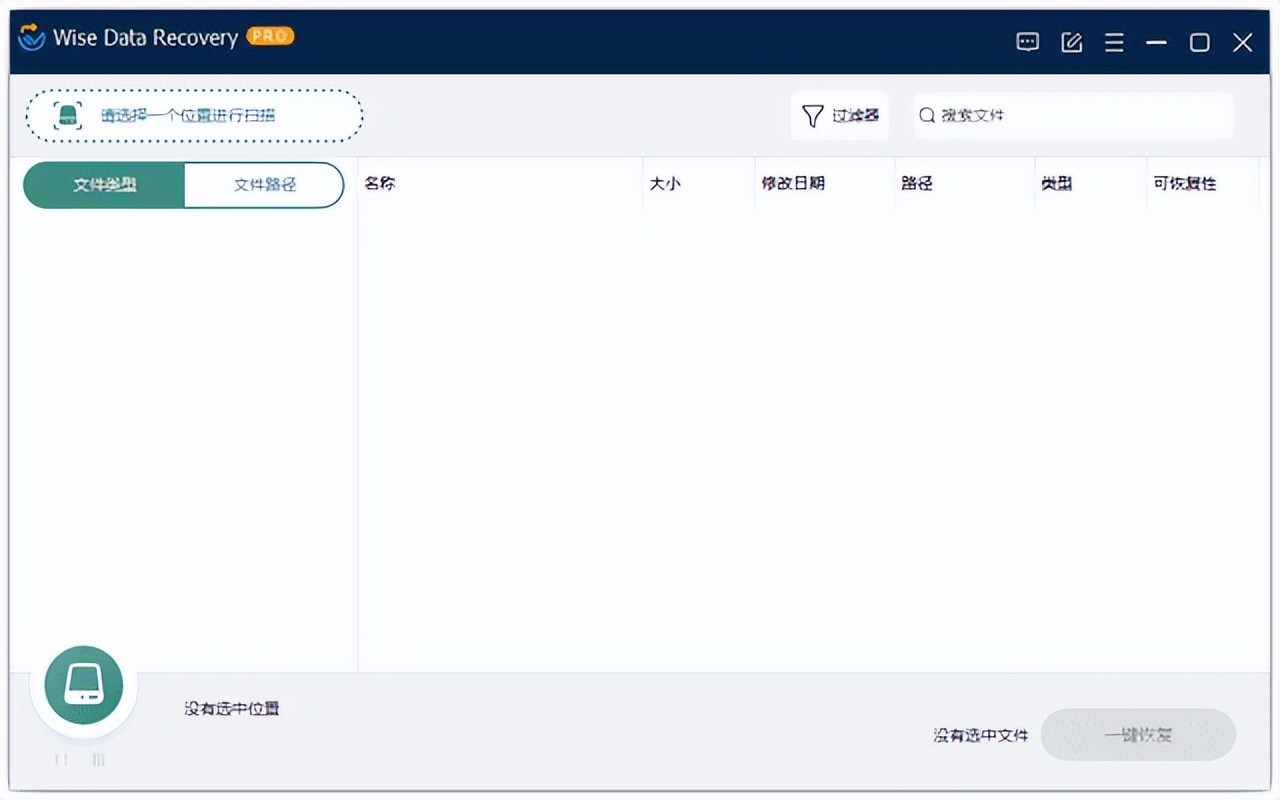Click the Wise Data Recovery logo

click(32, 38)
